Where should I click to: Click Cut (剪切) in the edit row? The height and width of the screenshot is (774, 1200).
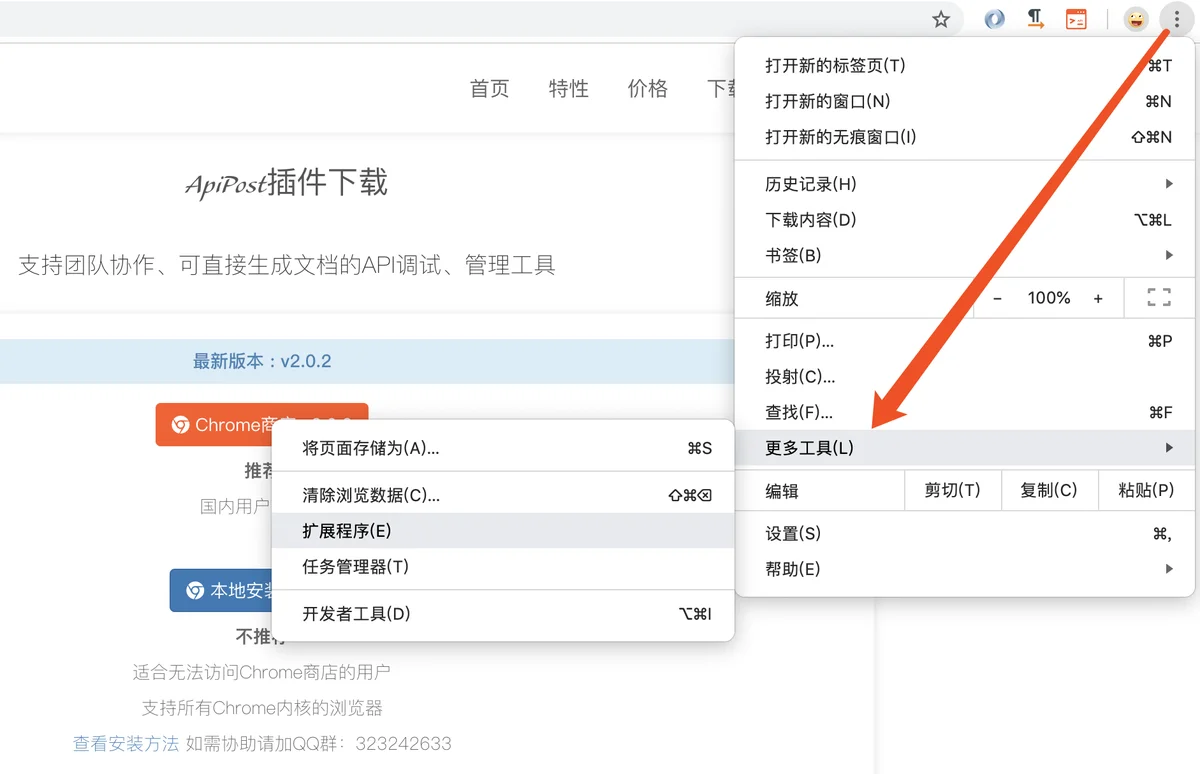click(x=952, y=490)
